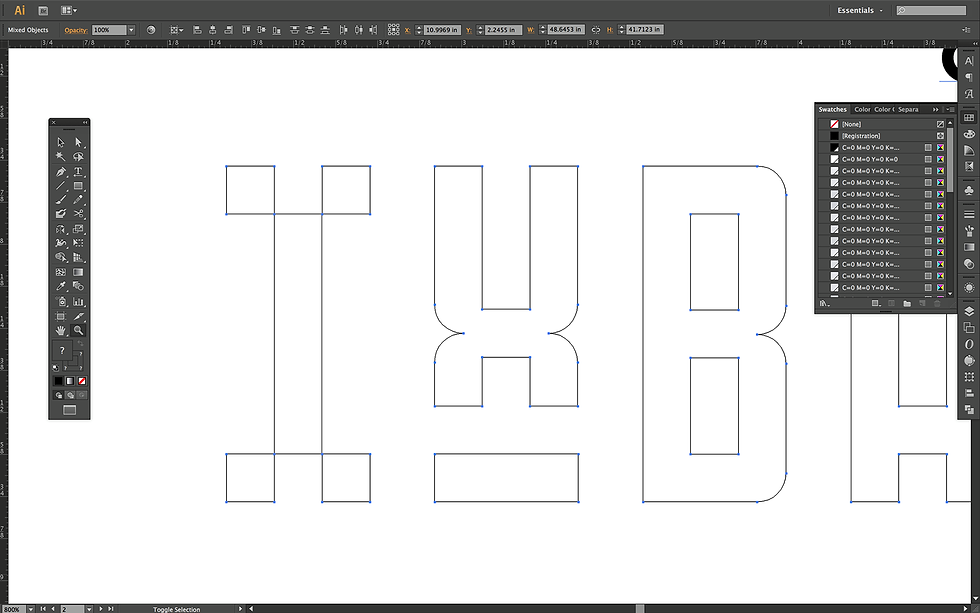This screenshot has height=613, width=980.
Task: Open the Swatches panel flyout menu
Action: pyautogui.click(x=950, y=109)
